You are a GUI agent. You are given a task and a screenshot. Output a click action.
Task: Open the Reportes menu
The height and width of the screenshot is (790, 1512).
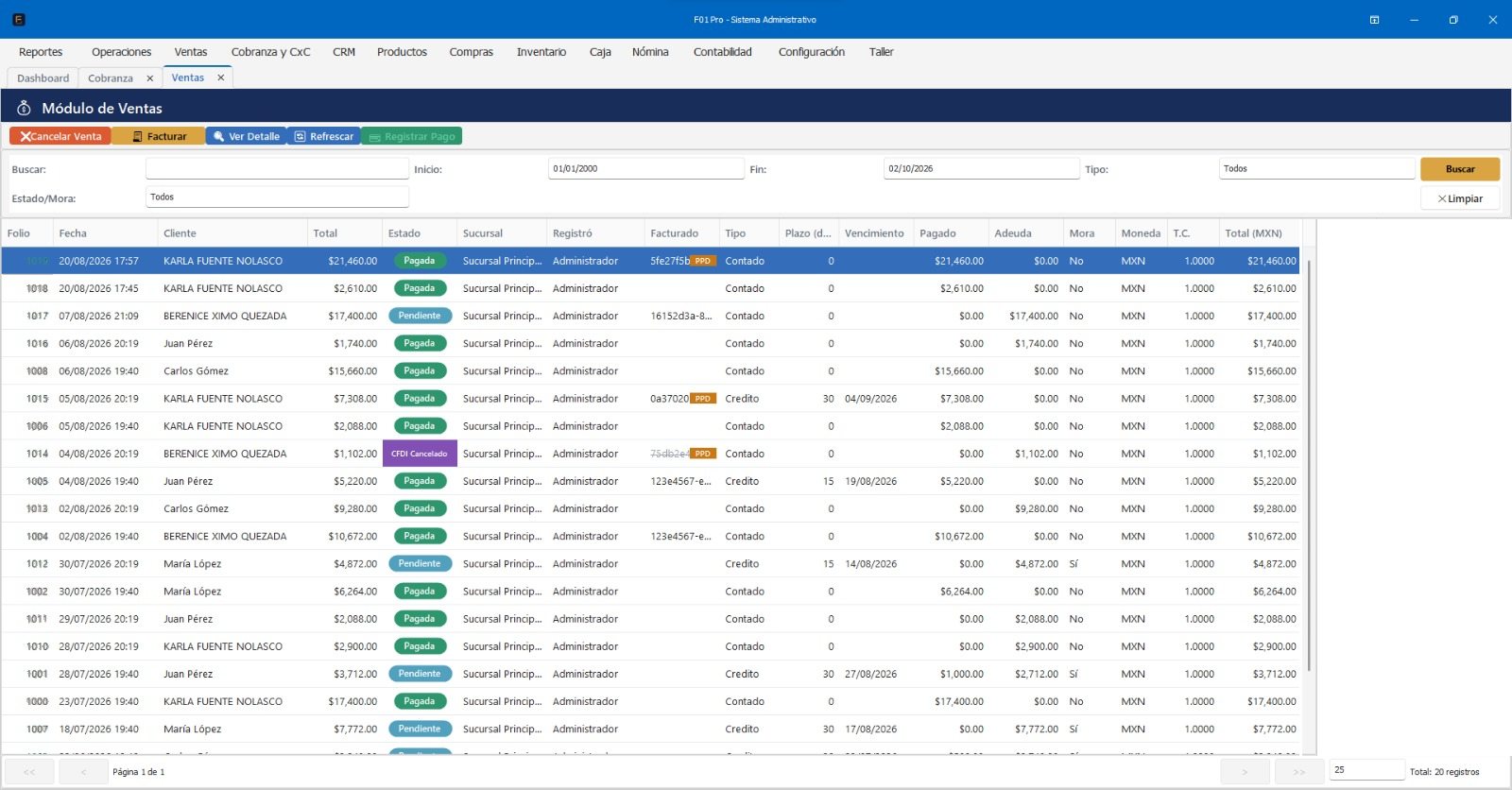point(41,52)
